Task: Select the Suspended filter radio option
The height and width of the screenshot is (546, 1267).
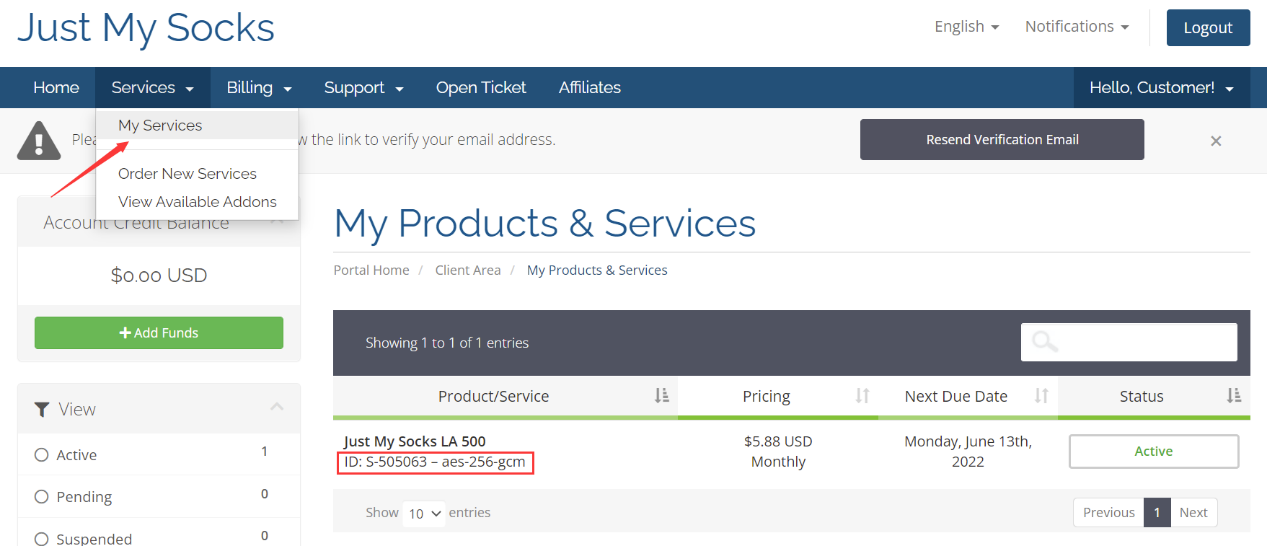Action: click(x=42, y=538)
